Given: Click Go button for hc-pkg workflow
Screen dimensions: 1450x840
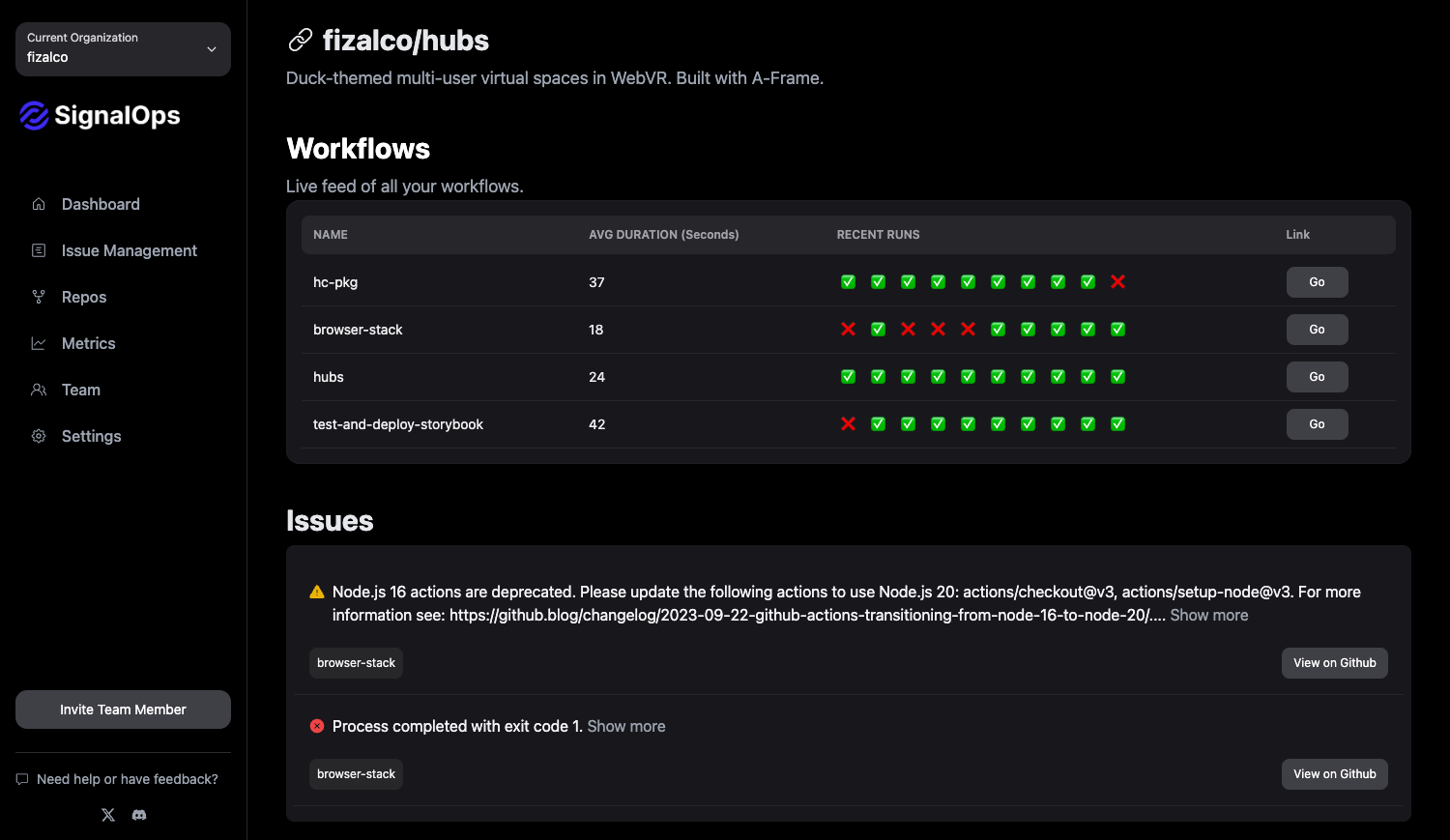Looking at the screenshot, I should tap(1317, 282).
